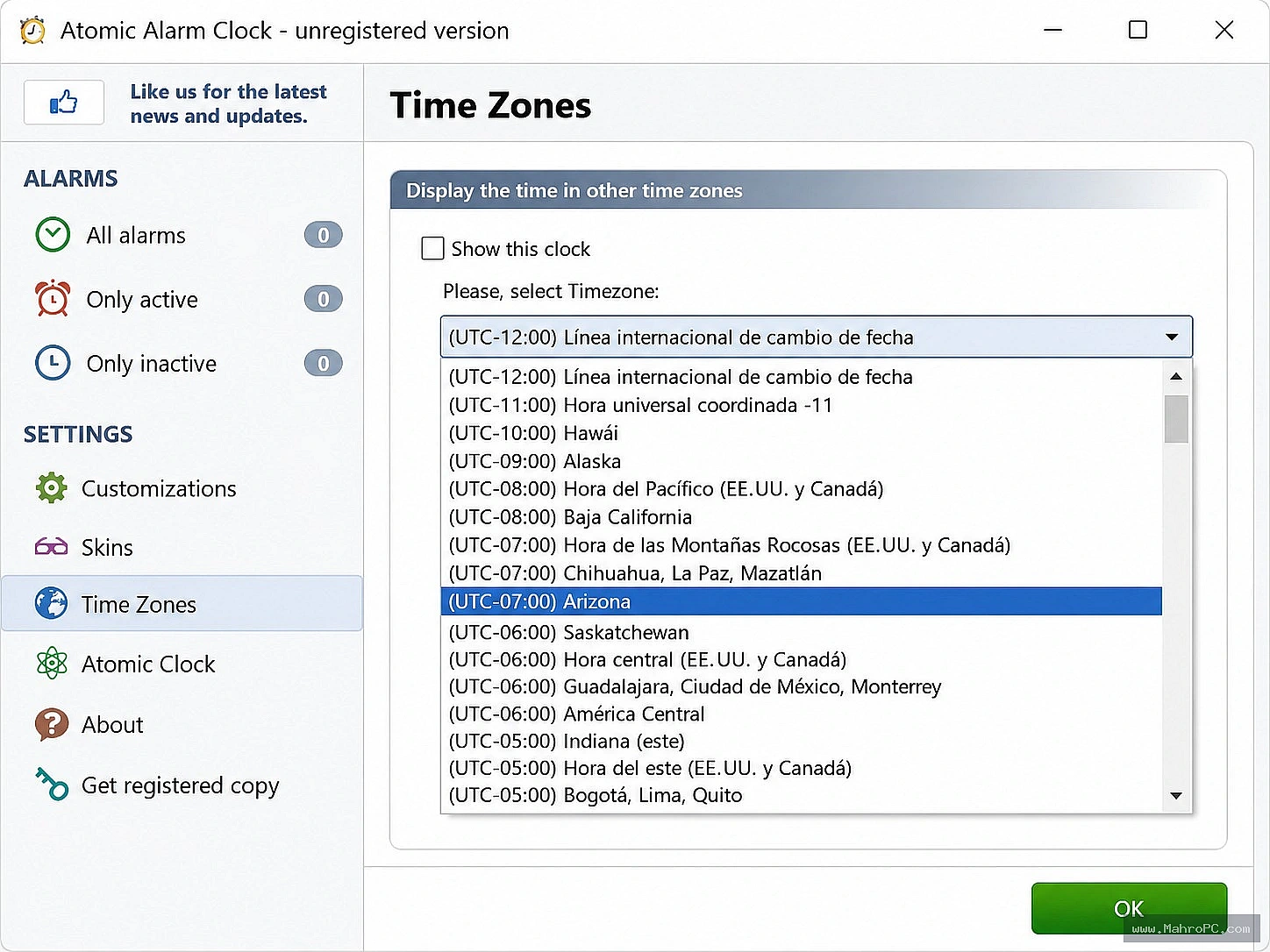
Task: Choose (UTC-09:00) Alaska timezone
Action: tap(801, 461)
